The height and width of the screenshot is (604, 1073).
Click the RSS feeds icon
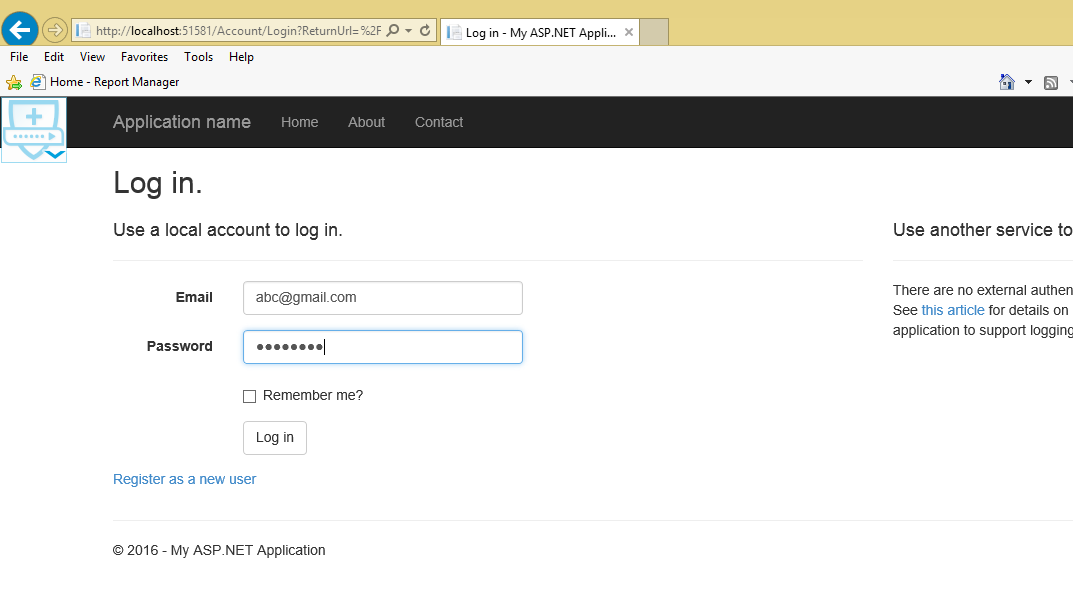pos(1051,83)
